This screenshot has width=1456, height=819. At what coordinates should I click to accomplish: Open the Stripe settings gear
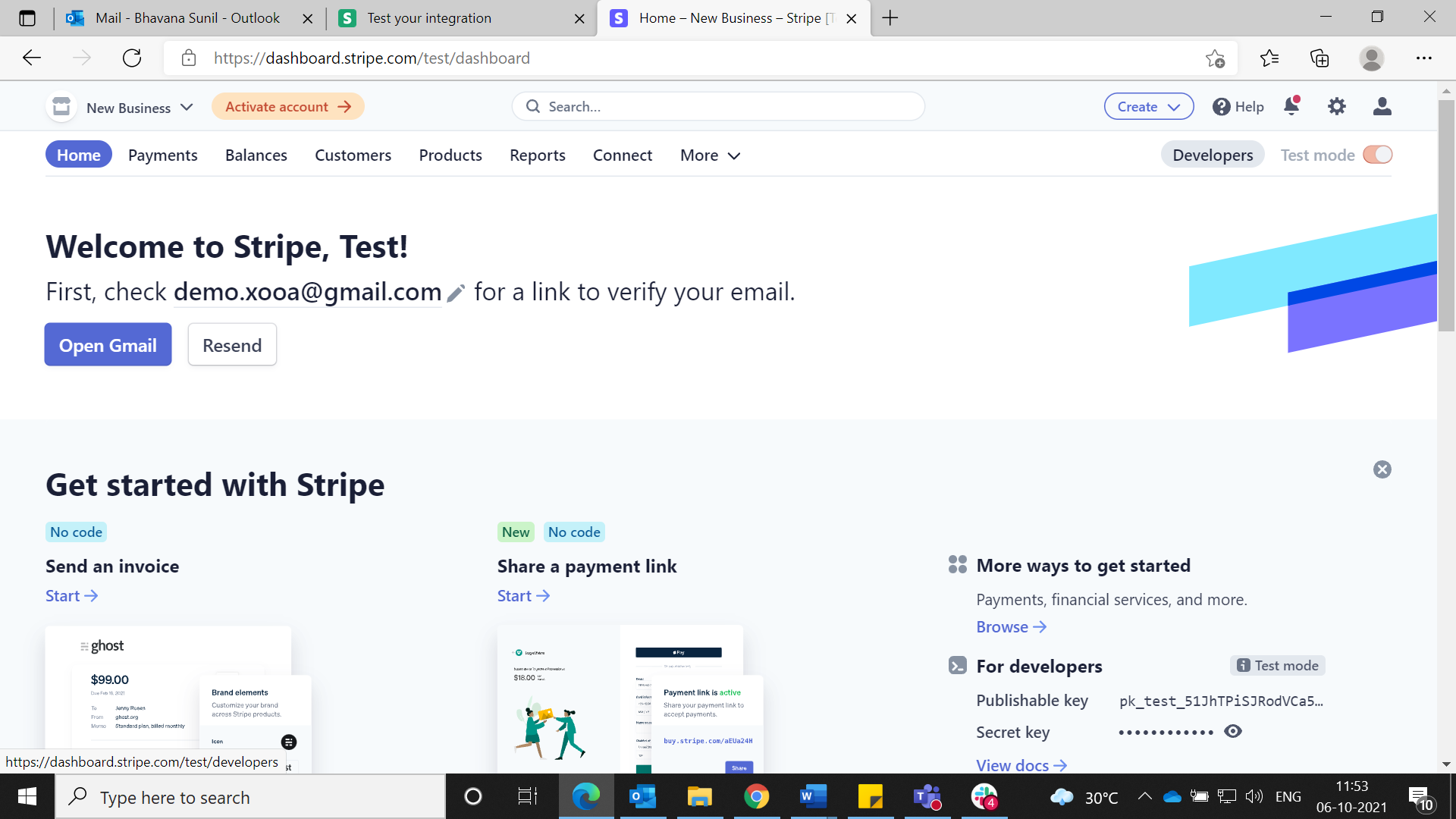[x=1337, y=106]
